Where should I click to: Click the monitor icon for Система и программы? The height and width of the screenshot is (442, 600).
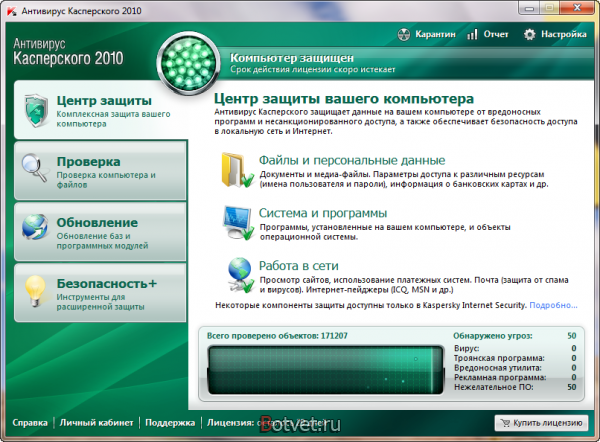click(x=239, y=223)
